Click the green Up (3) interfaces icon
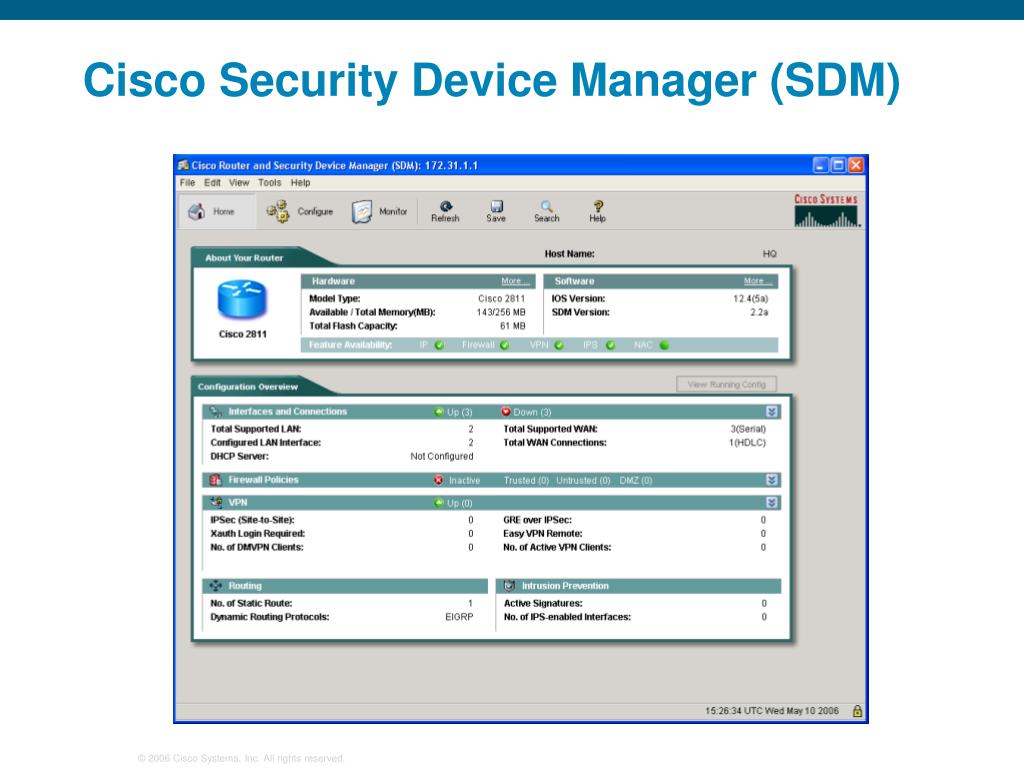Viewport: 1024px width, 768px height. point(440,412)
